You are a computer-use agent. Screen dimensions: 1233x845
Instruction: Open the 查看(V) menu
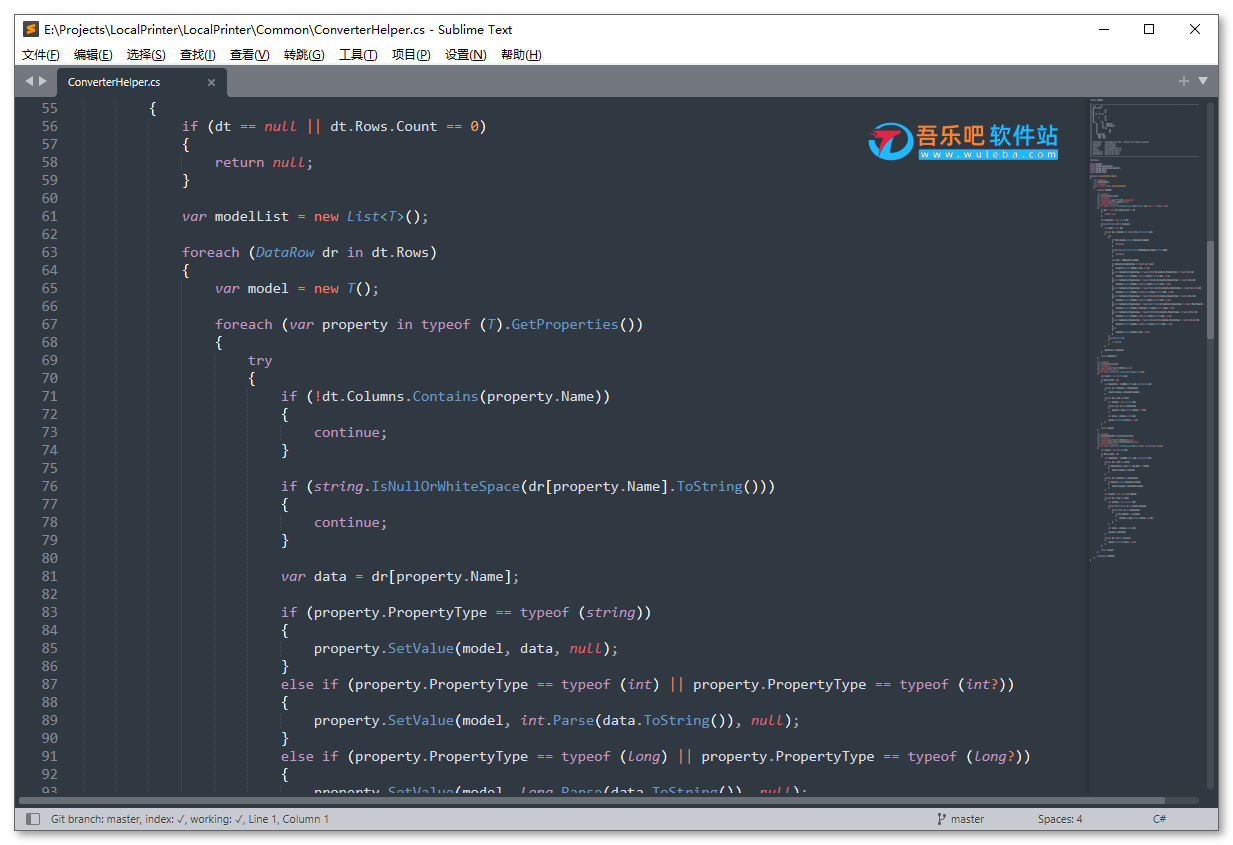[x=249, y=55]
